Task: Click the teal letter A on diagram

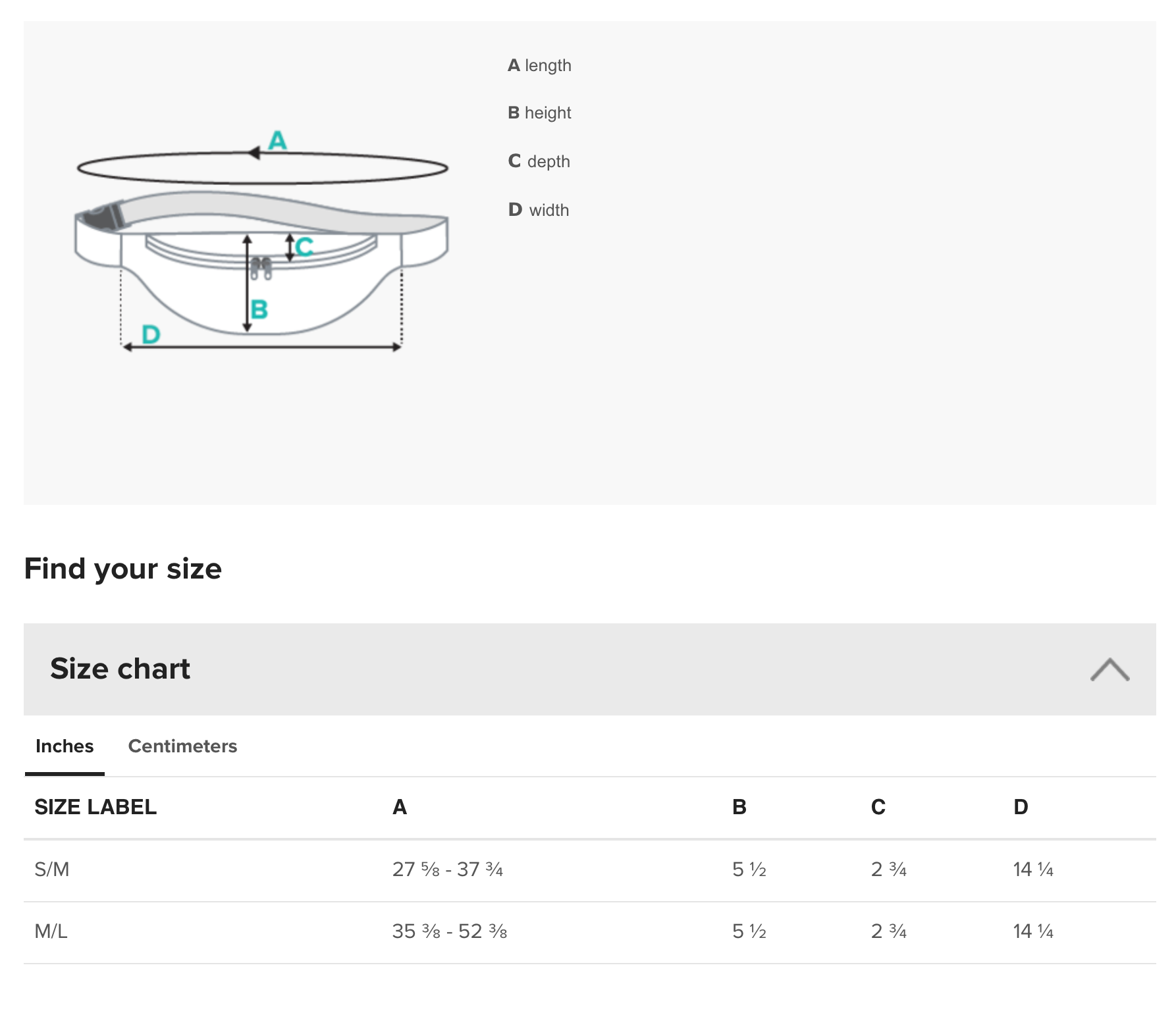Action: 278,140
